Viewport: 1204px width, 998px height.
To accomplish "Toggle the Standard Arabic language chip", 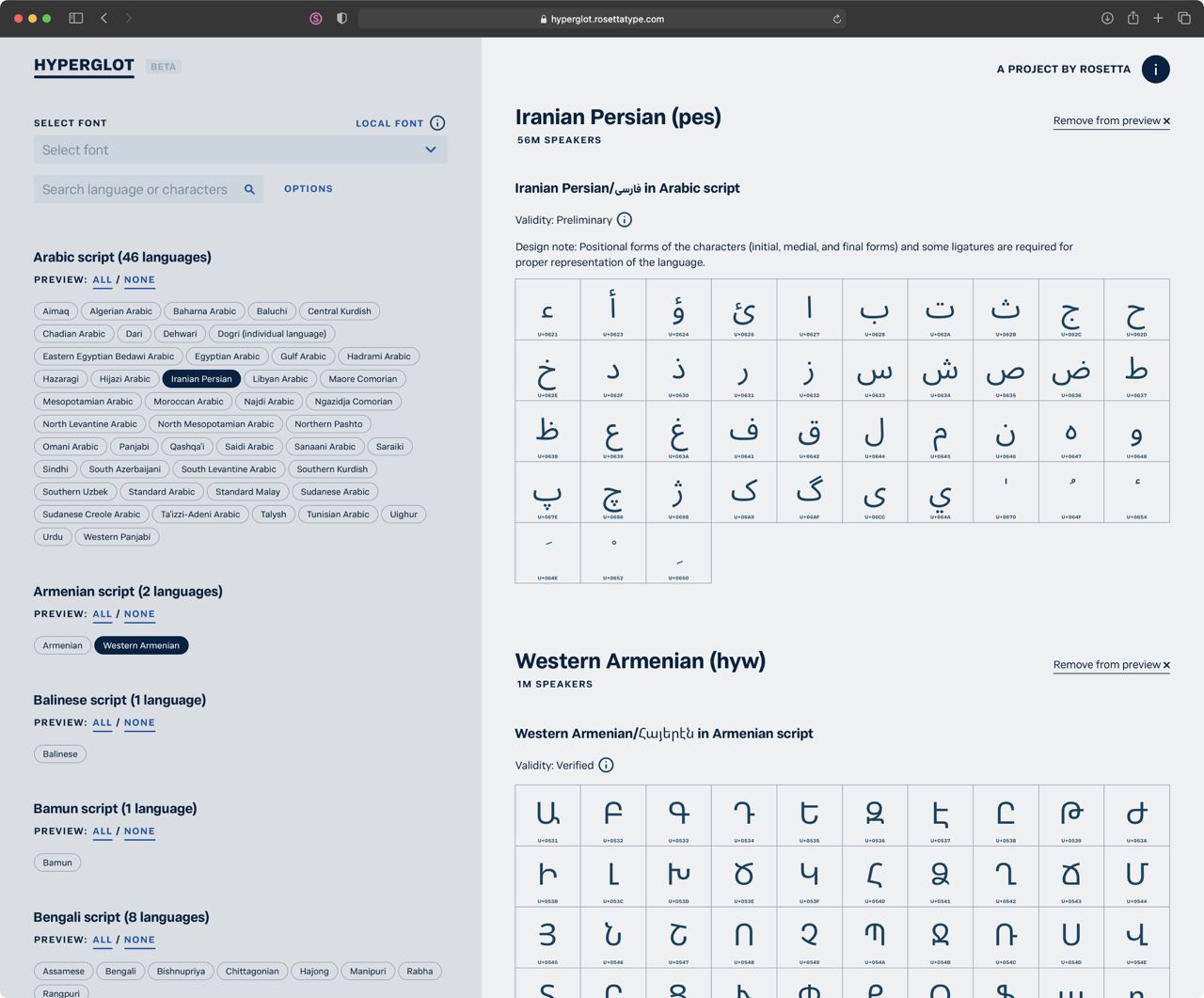I will pos(162,492).
